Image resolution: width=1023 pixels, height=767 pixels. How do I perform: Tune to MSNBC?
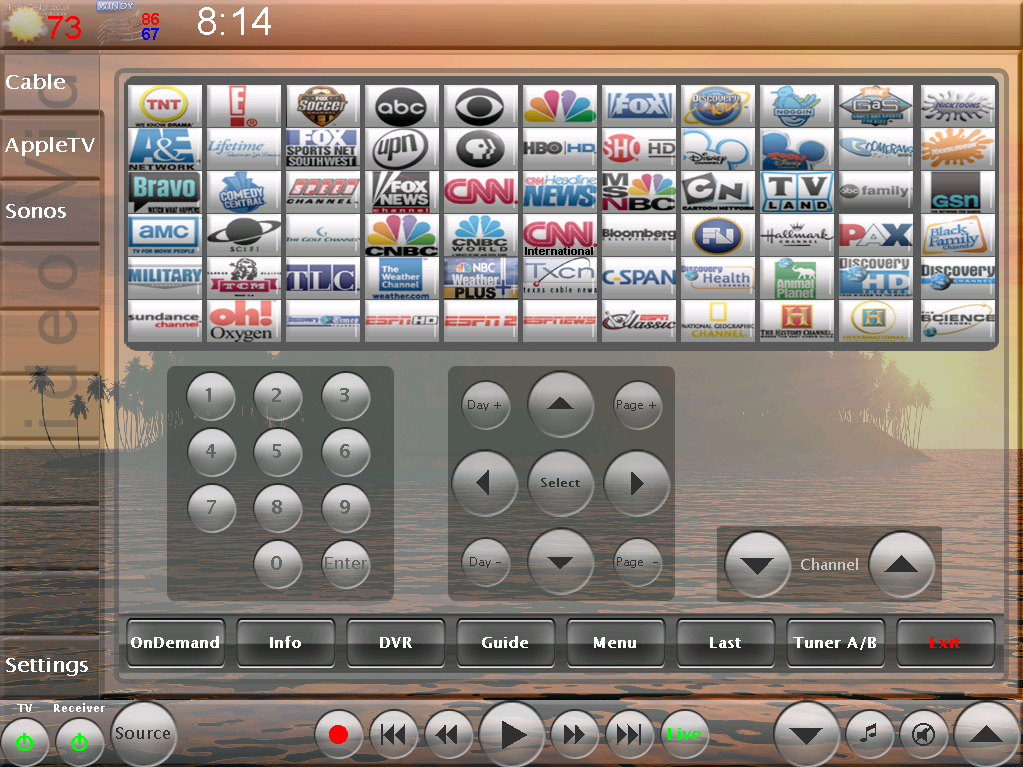[x=638, y=192]
